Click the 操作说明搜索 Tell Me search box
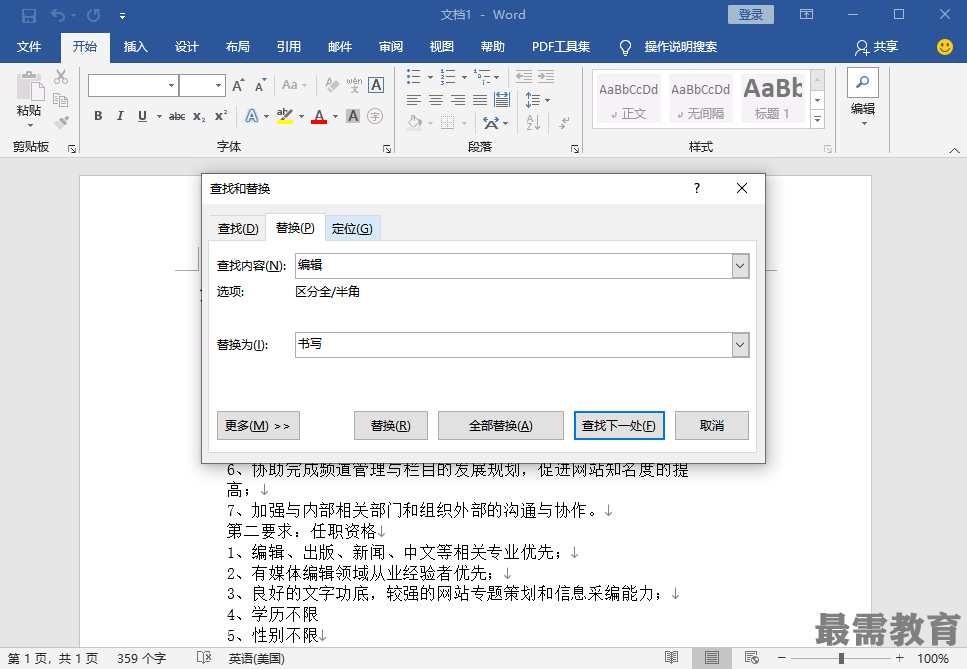The width and height of the screenshot is (967, 669). [669, 47]
